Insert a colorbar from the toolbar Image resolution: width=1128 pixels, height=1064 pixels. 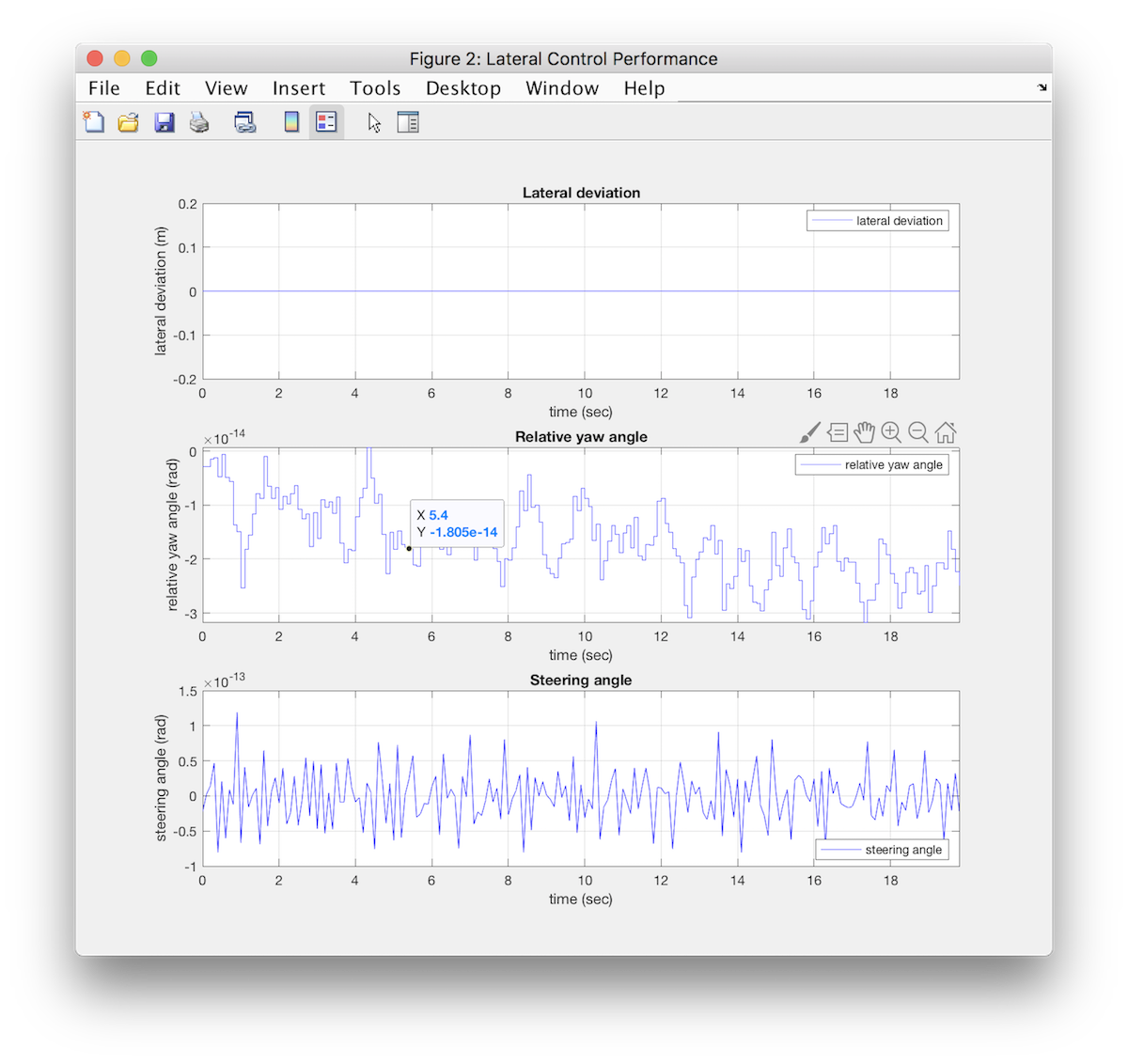291,122
